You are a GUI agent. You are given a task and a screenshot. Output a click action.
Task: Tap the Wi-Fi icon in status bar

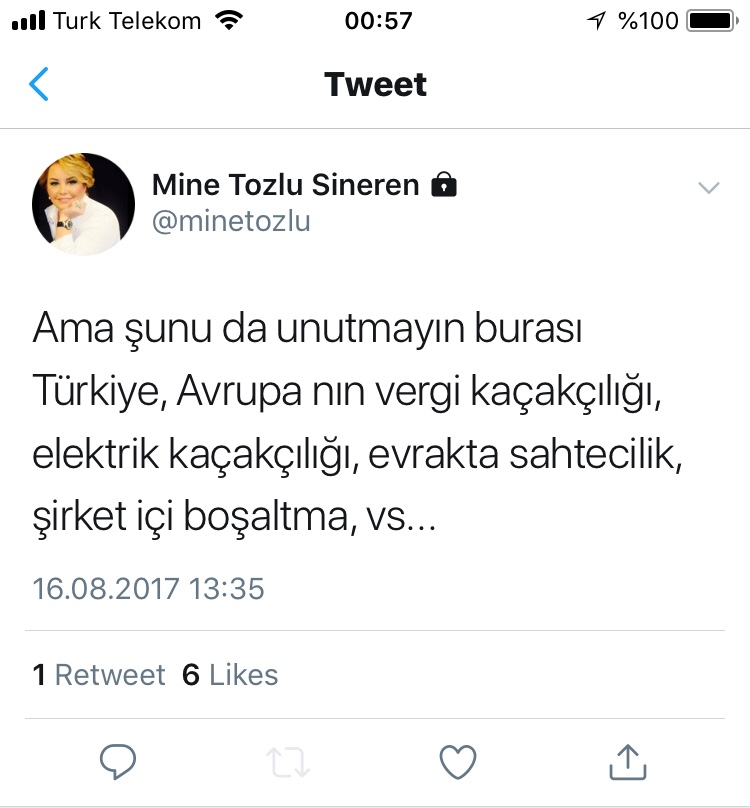coord(229,21)
